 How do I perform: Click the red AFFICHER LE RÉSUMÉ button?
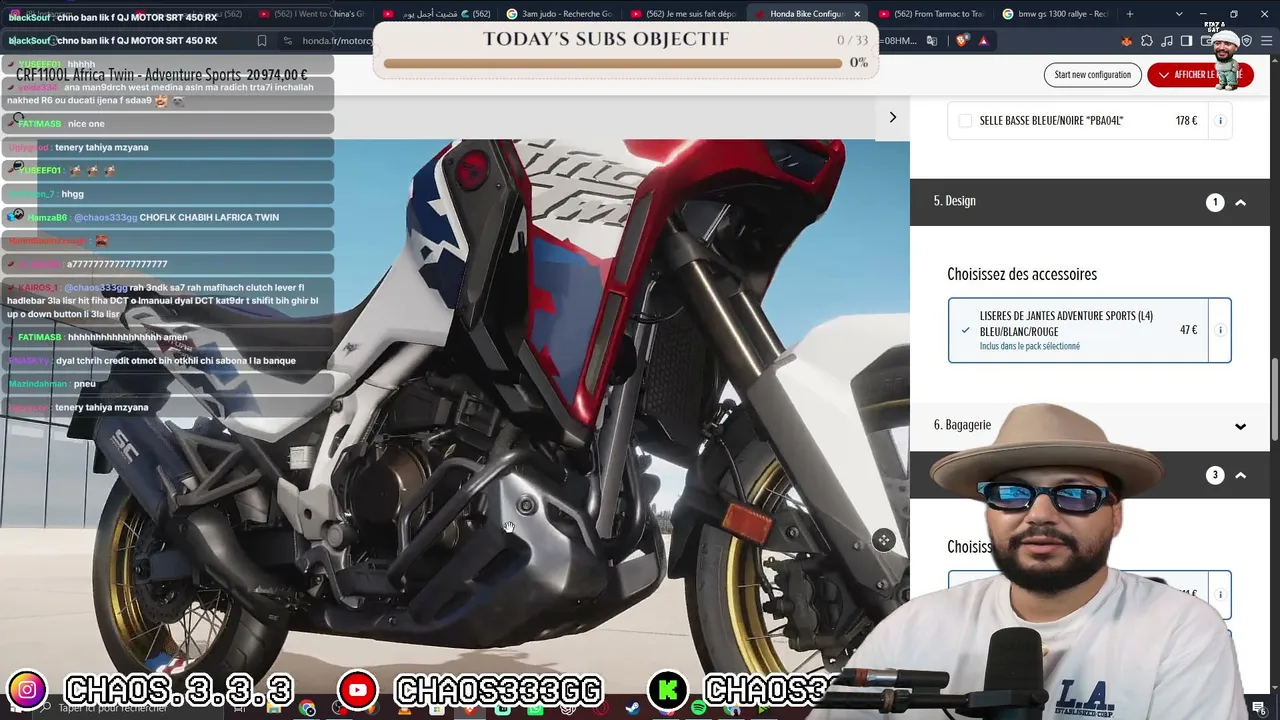coord(1198,75)
